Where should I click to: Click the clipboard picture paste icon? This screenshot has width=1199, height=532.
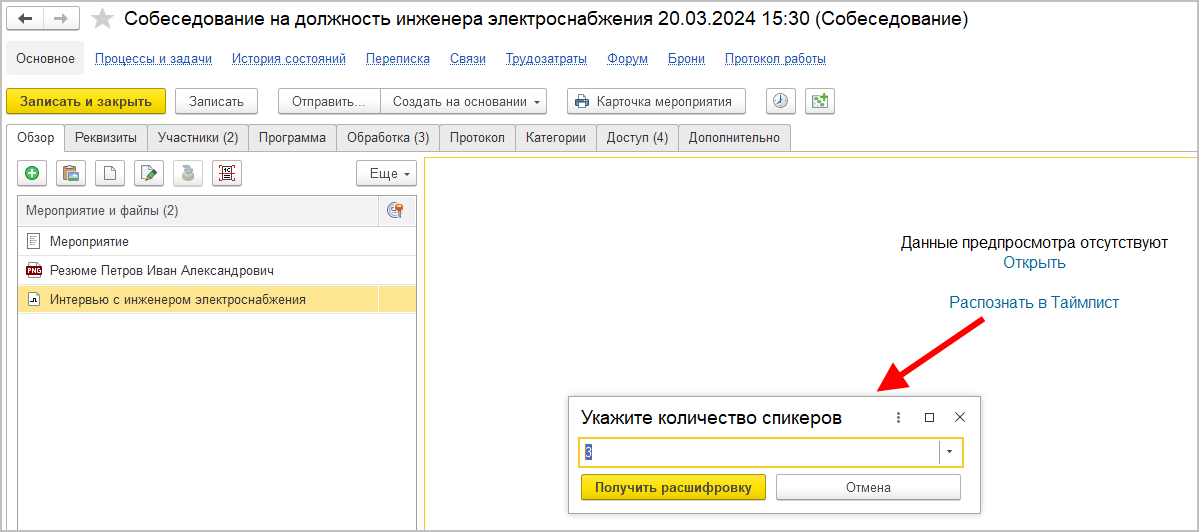point(71,174)
